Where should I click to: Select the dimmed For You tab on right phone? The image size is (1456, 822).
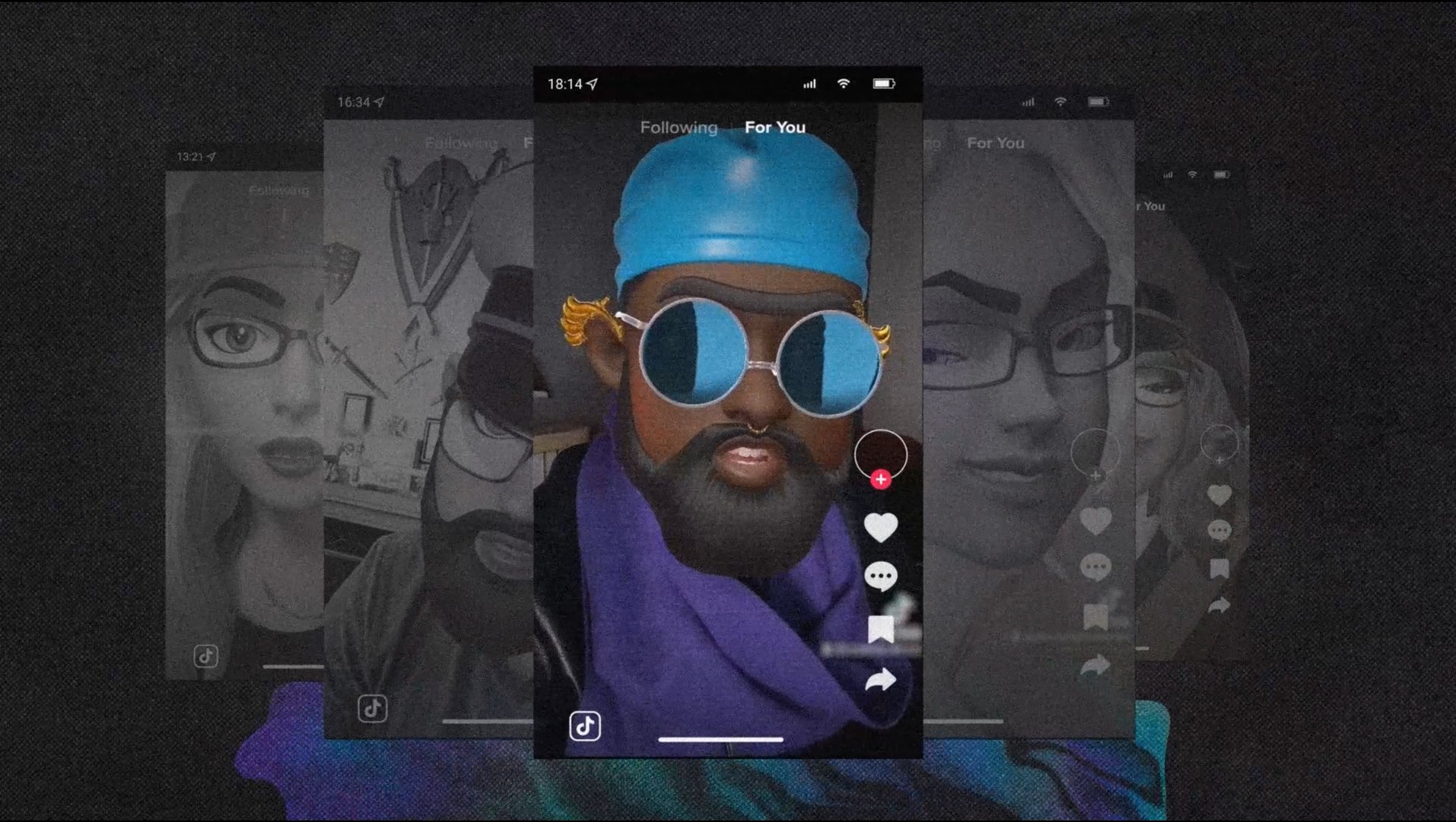pyautogui.click(x=995, y=143)
